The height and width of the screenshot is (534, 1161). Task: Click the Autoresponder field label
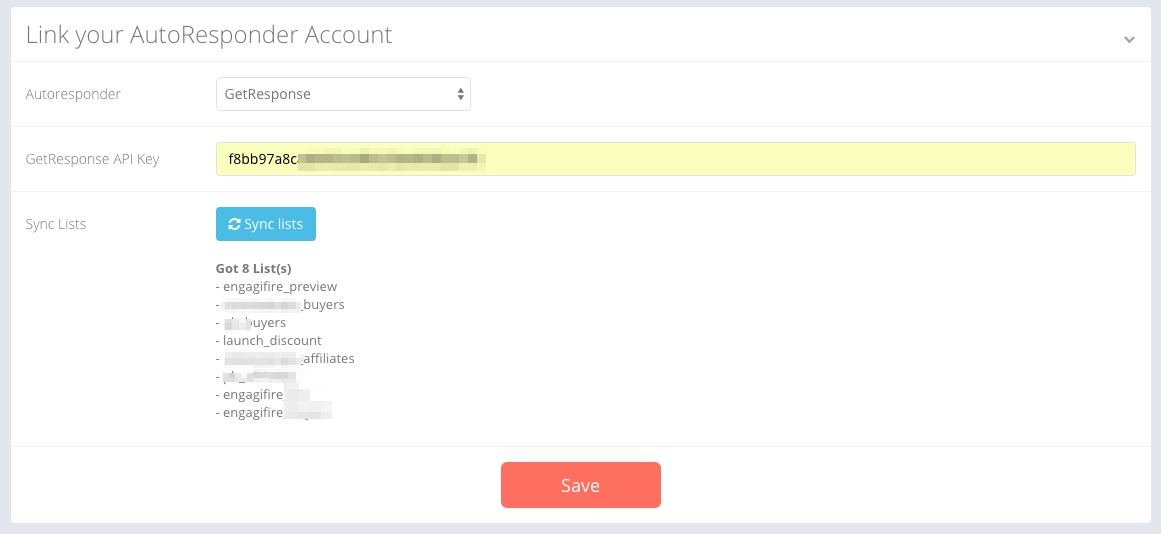pyautogui.click(x=73, y=94)
